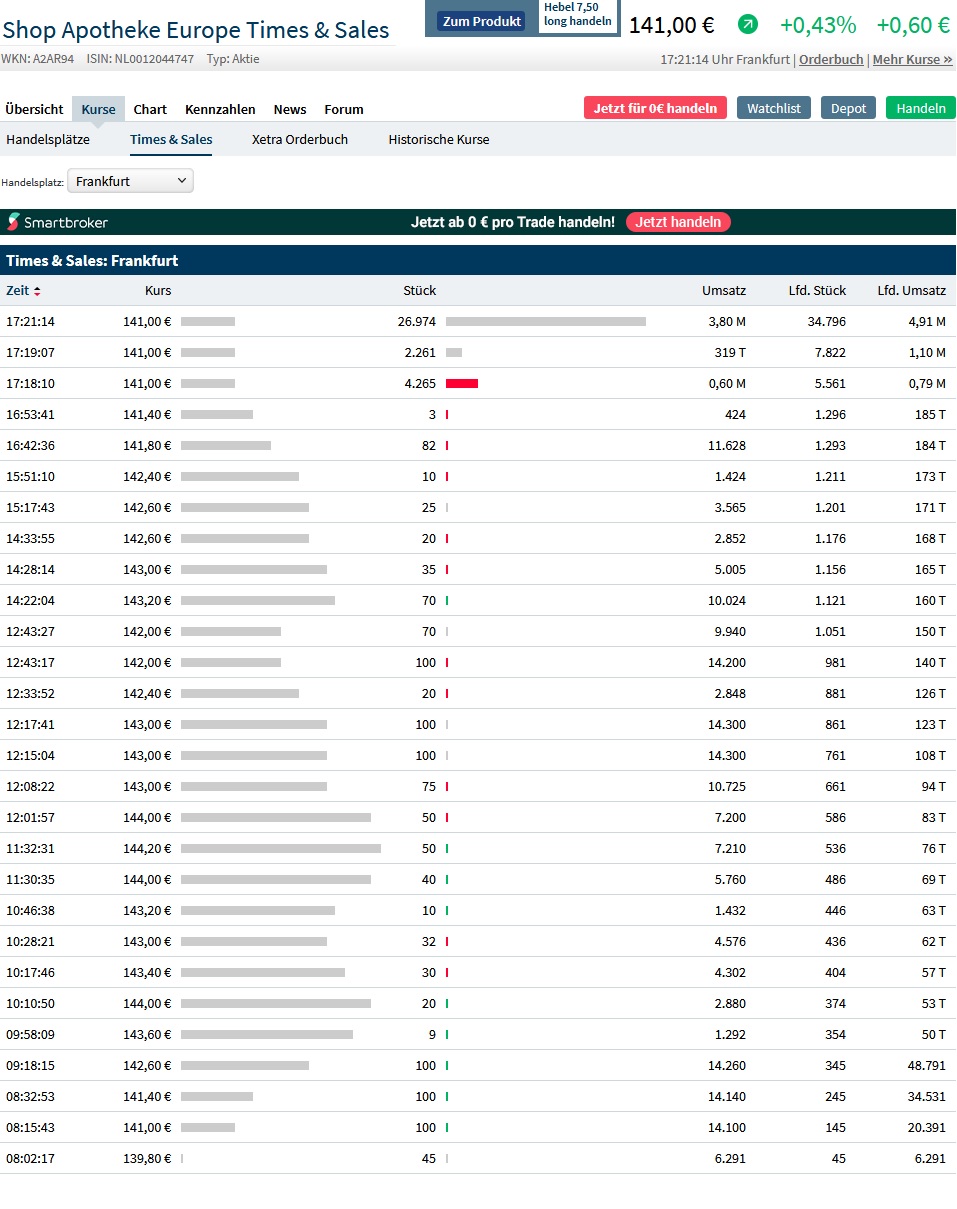This screenshot has height=1209, width=957.
Task: Click the Times & Sales: Frankfurt heading
Action: click(x=92, y=261)
